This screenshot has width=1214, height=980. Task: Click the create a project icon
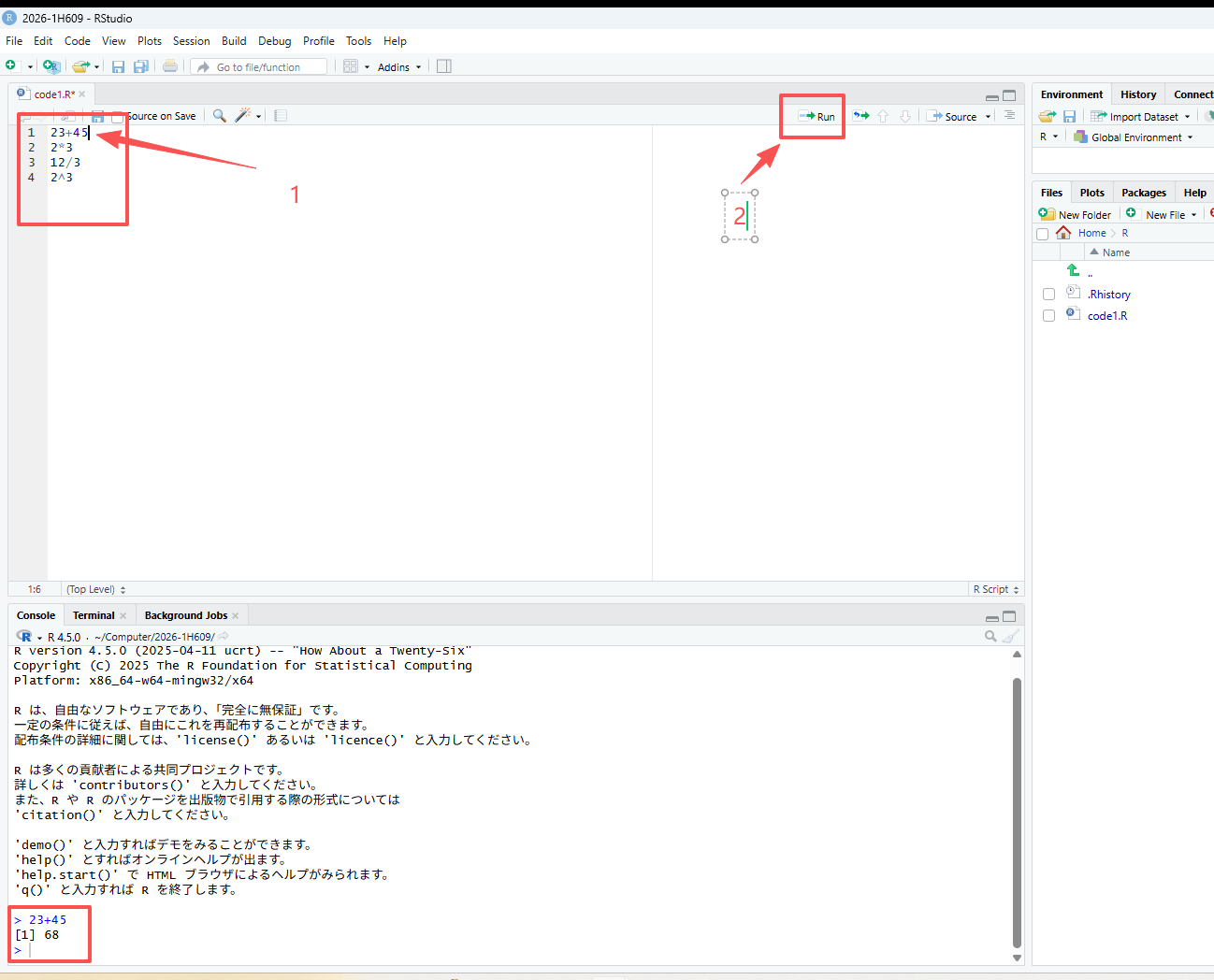click(51, 66)
